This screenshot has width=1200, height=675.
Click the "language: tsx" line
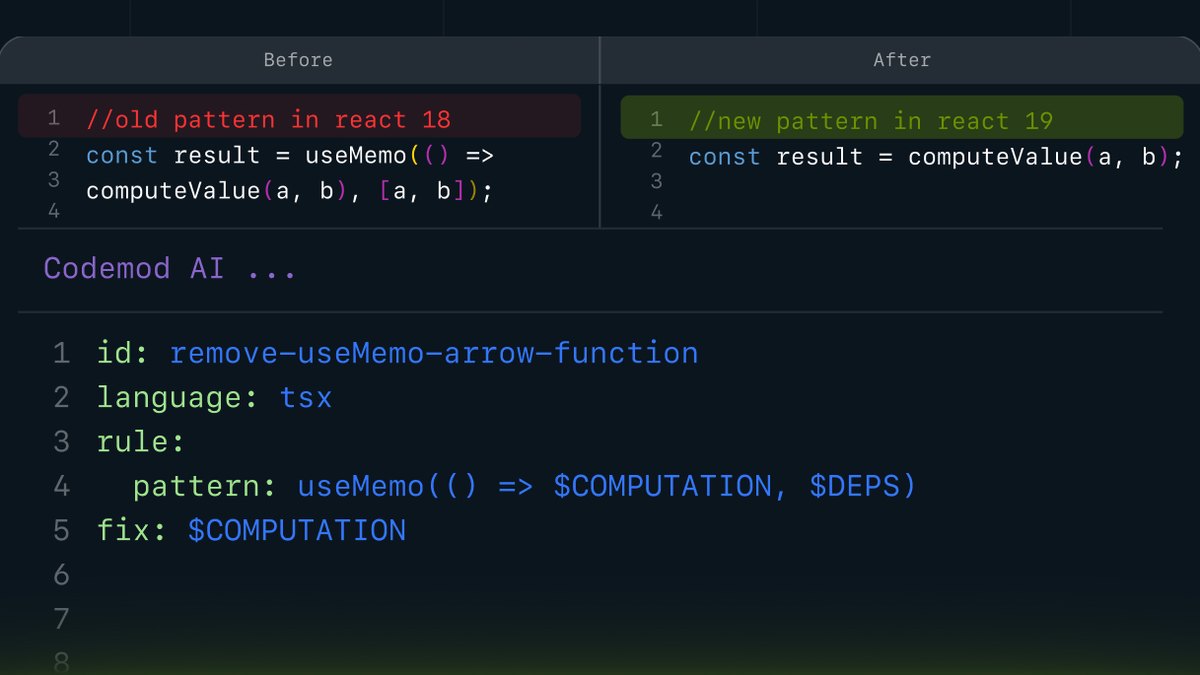click(x=215, y=398)
